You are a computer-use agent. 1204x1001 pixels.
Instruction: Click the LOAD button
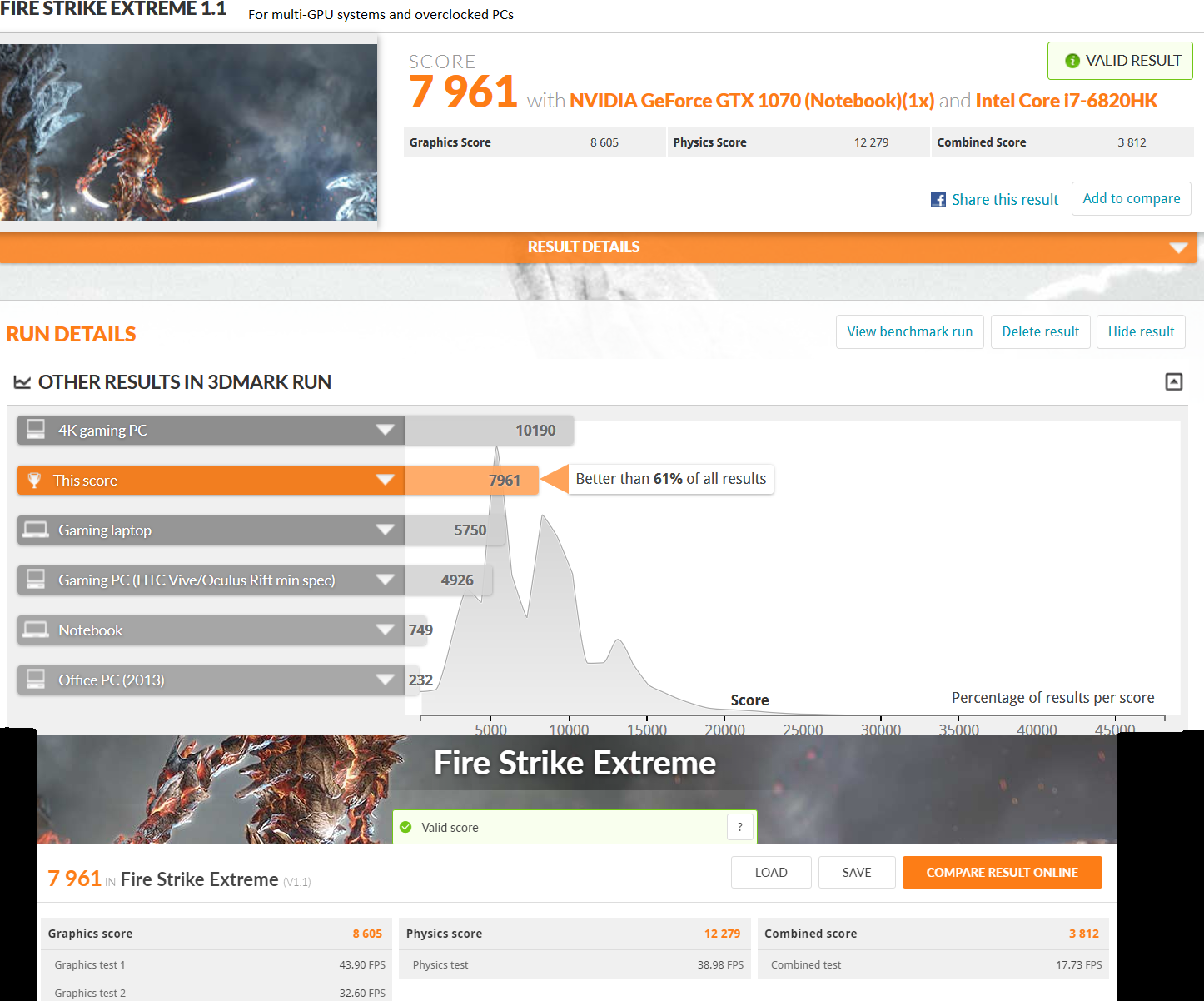tap(771, 872)
